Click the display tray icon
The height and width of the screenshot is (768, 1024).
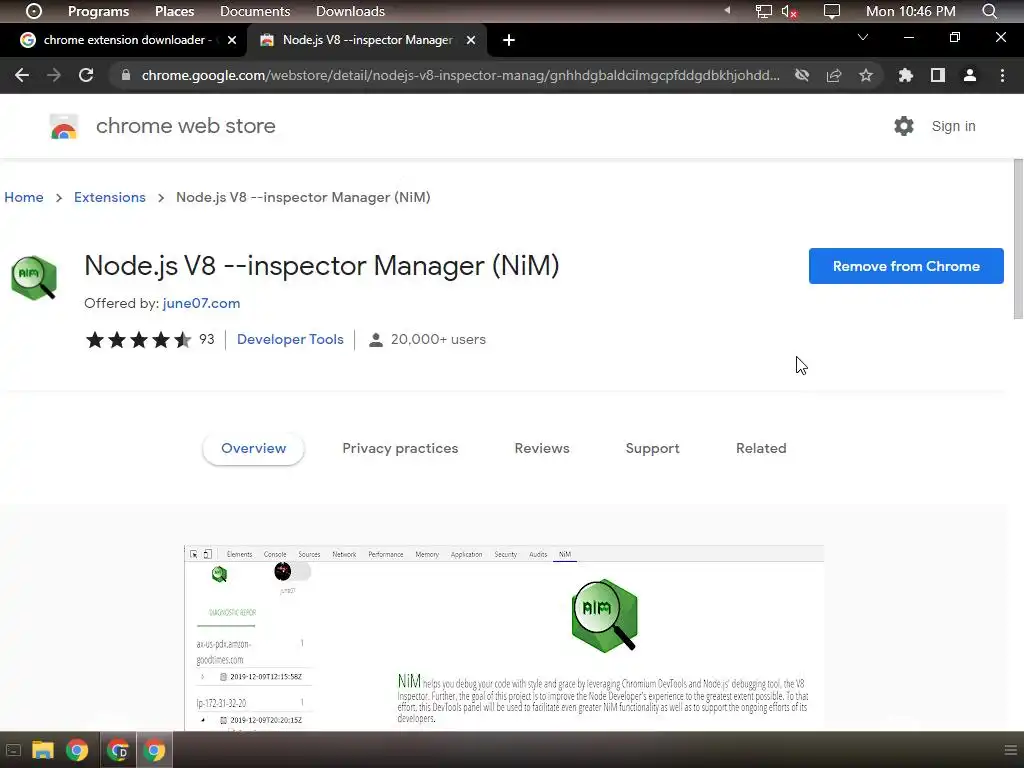(831, 11)
